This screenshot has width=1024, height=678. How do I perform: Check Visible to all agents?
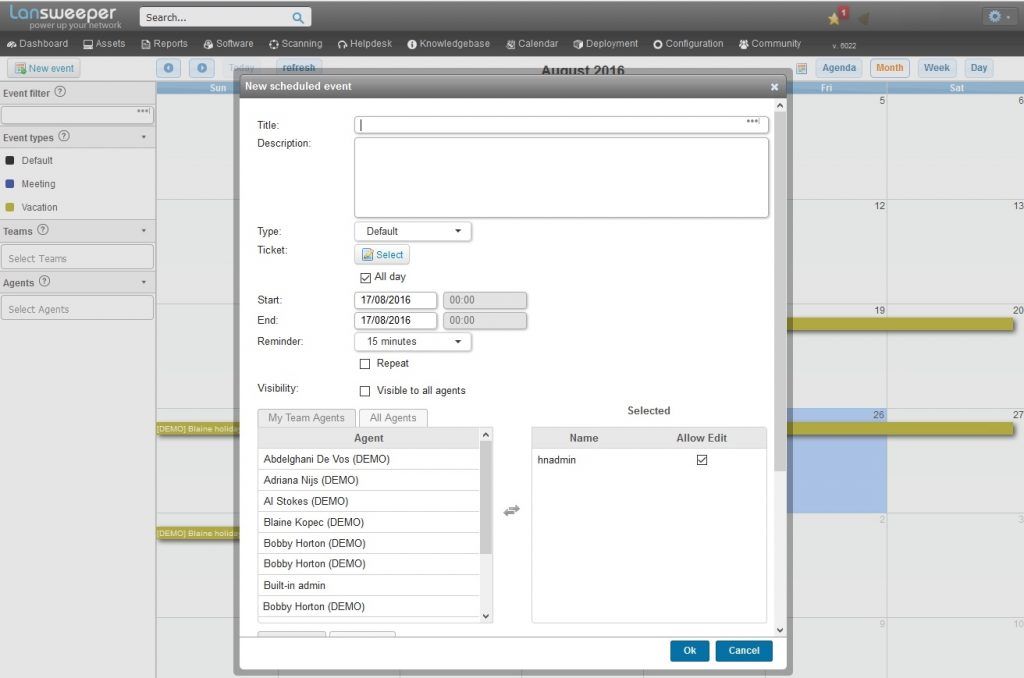tap(365, 391)
